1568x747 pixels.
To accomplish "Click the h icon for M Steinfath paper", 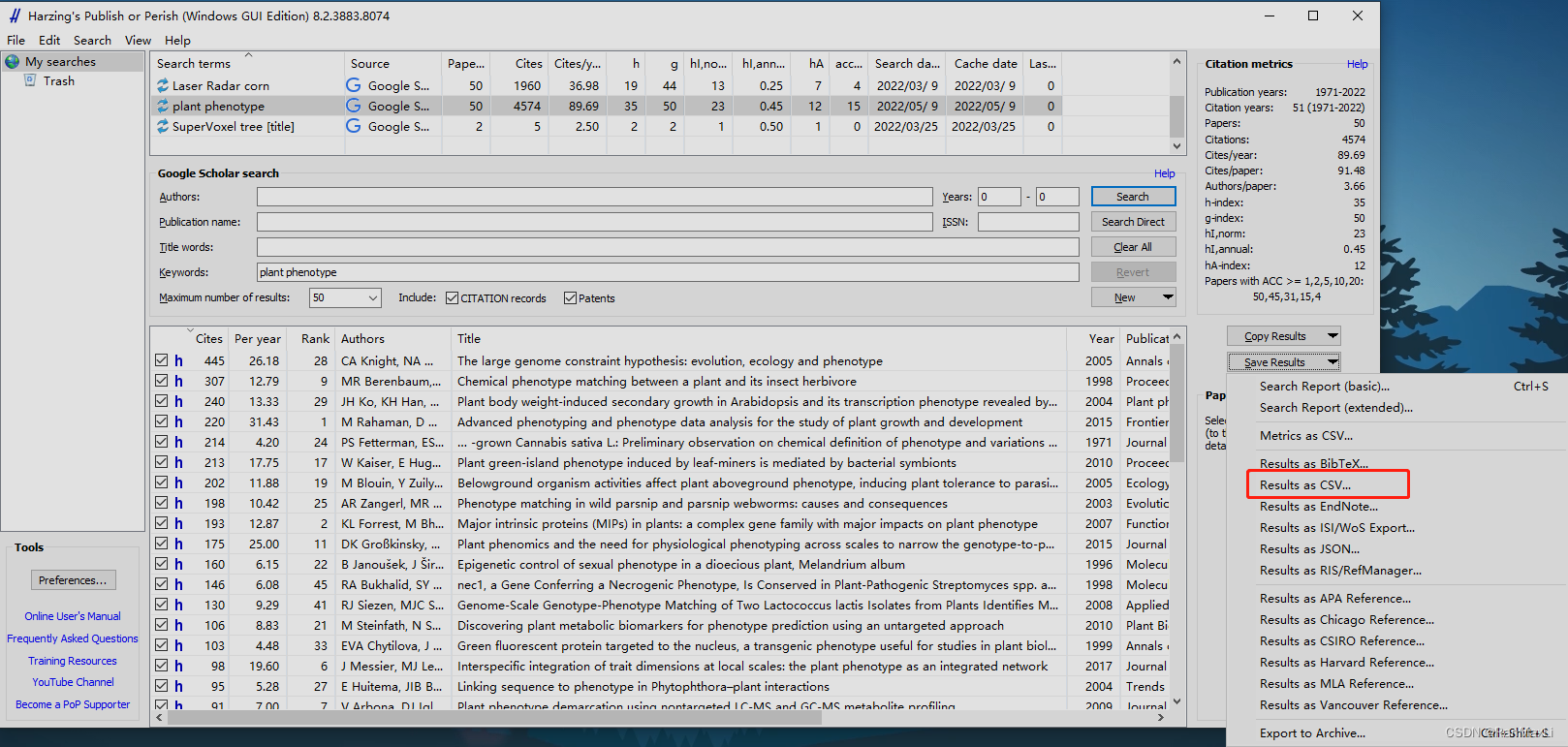I will click(178, 625).
